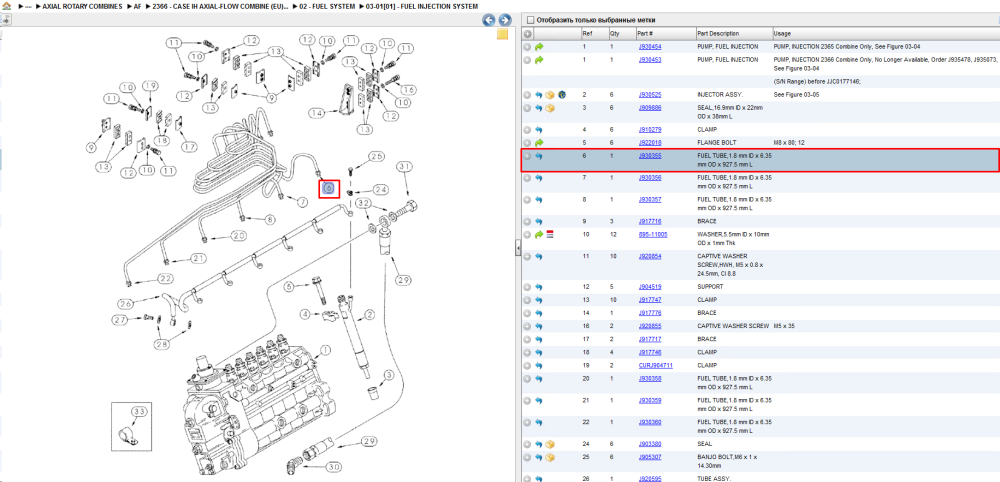Toggle the show-only-selected-marks checkbox
Screen dimensions: 1000x482
[x=530, y=20]
